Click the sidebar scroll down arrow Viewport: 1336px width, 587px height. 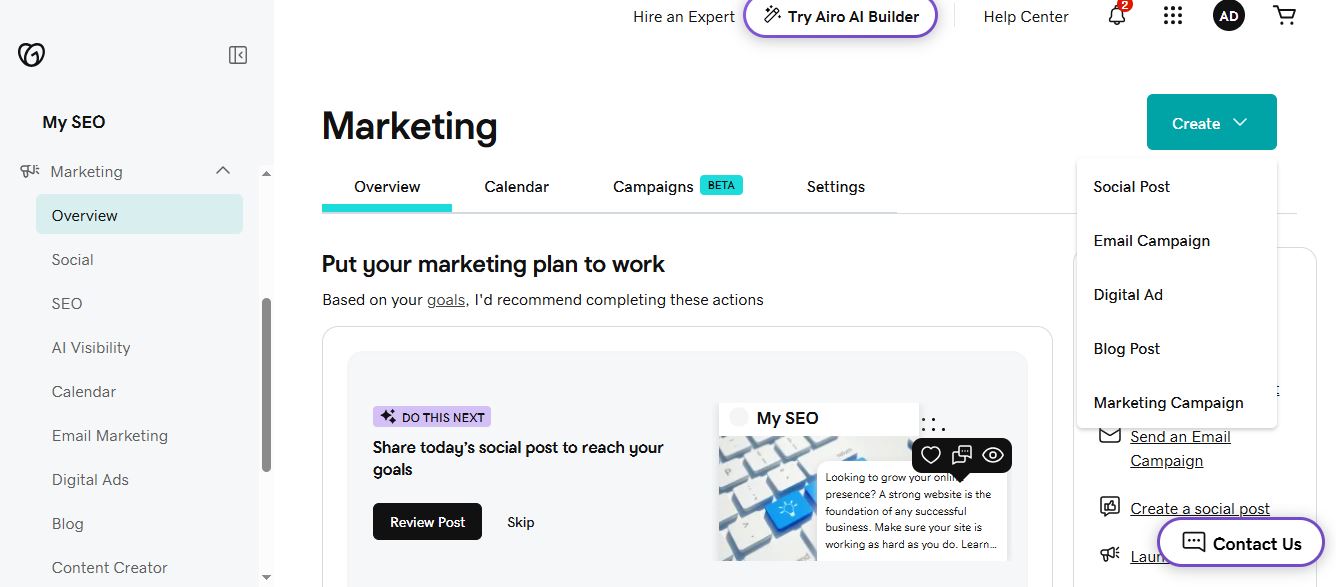266,577
